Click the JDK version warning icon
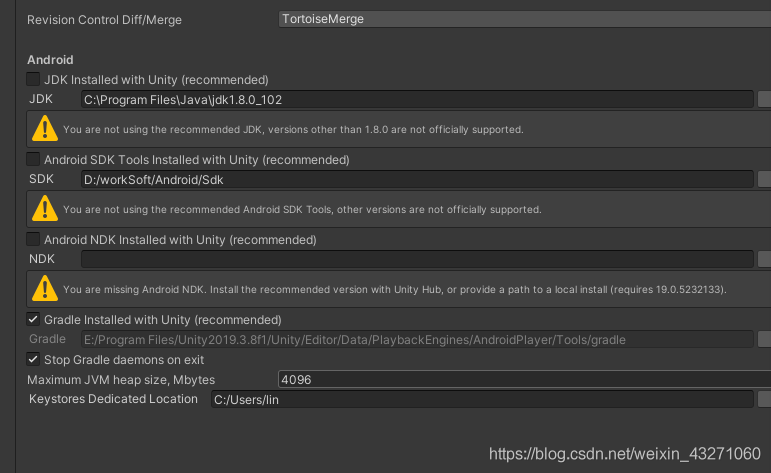This screenshot has width=771, height=473. point(45,128)
